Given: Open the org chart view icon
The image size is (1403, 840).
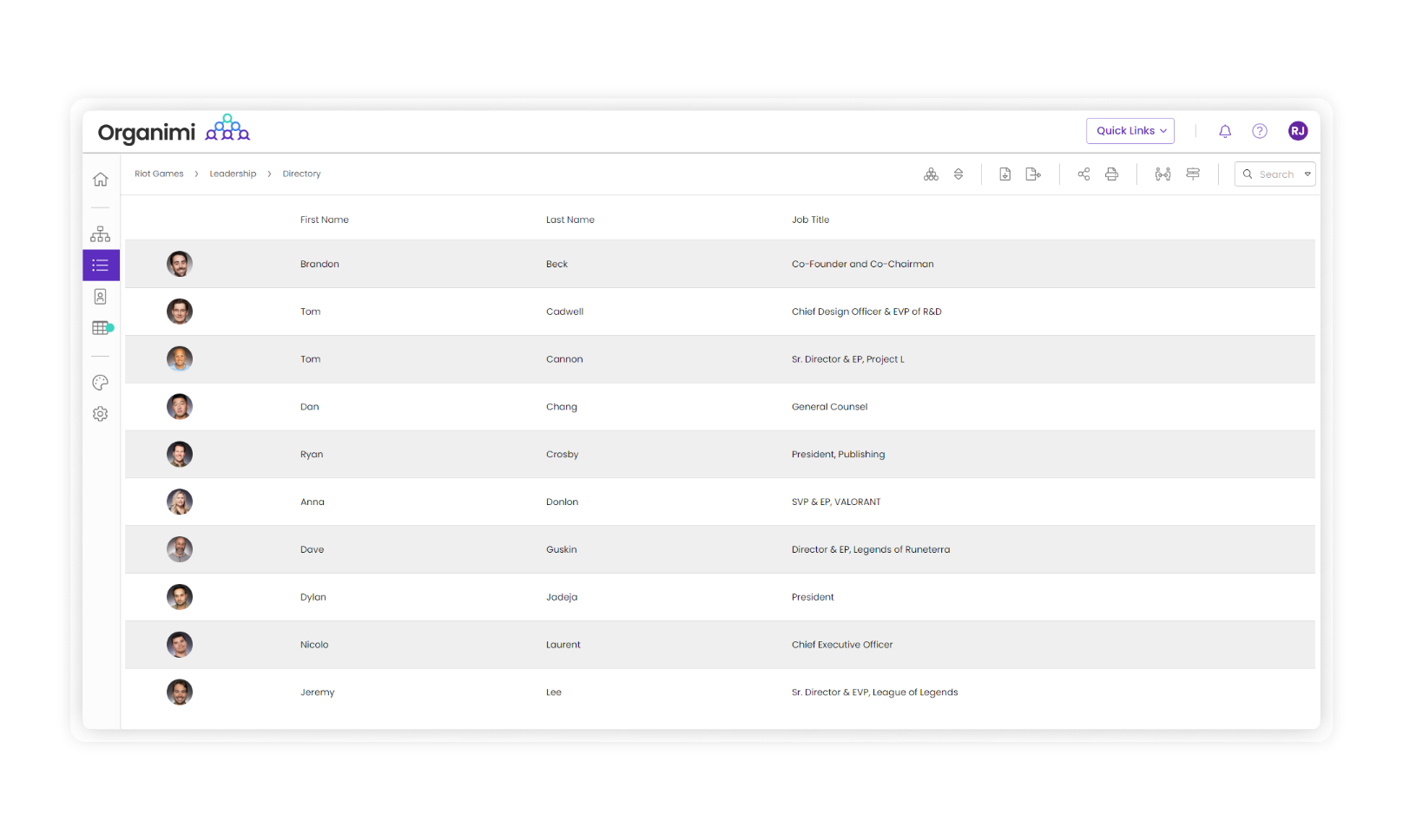Looking at the screenshot, I should [101, 234].
